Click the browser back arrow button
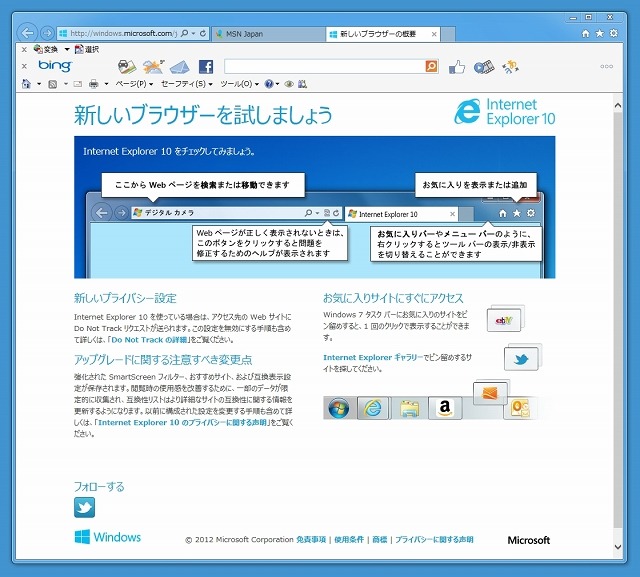Image resolution: width=640 pixels, height=577 pixels. [28, 33]
